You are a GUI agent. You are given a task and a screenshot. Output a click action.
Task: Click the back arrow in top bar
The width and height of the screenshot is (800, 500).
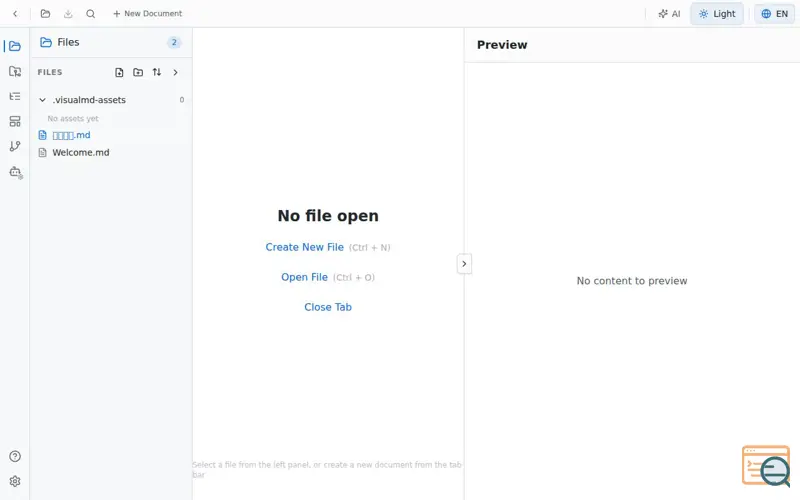(x=15, y=14)
